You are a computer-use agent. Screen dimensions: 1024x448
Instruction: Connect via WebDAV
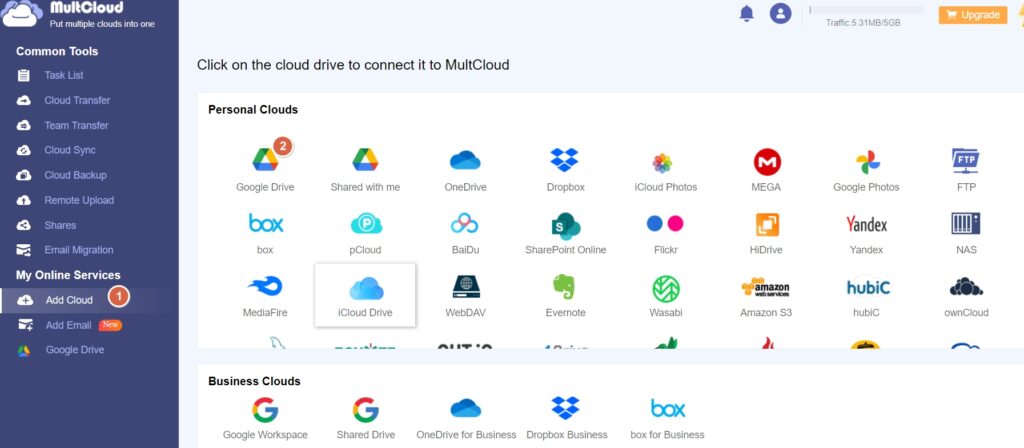point(466,295)
